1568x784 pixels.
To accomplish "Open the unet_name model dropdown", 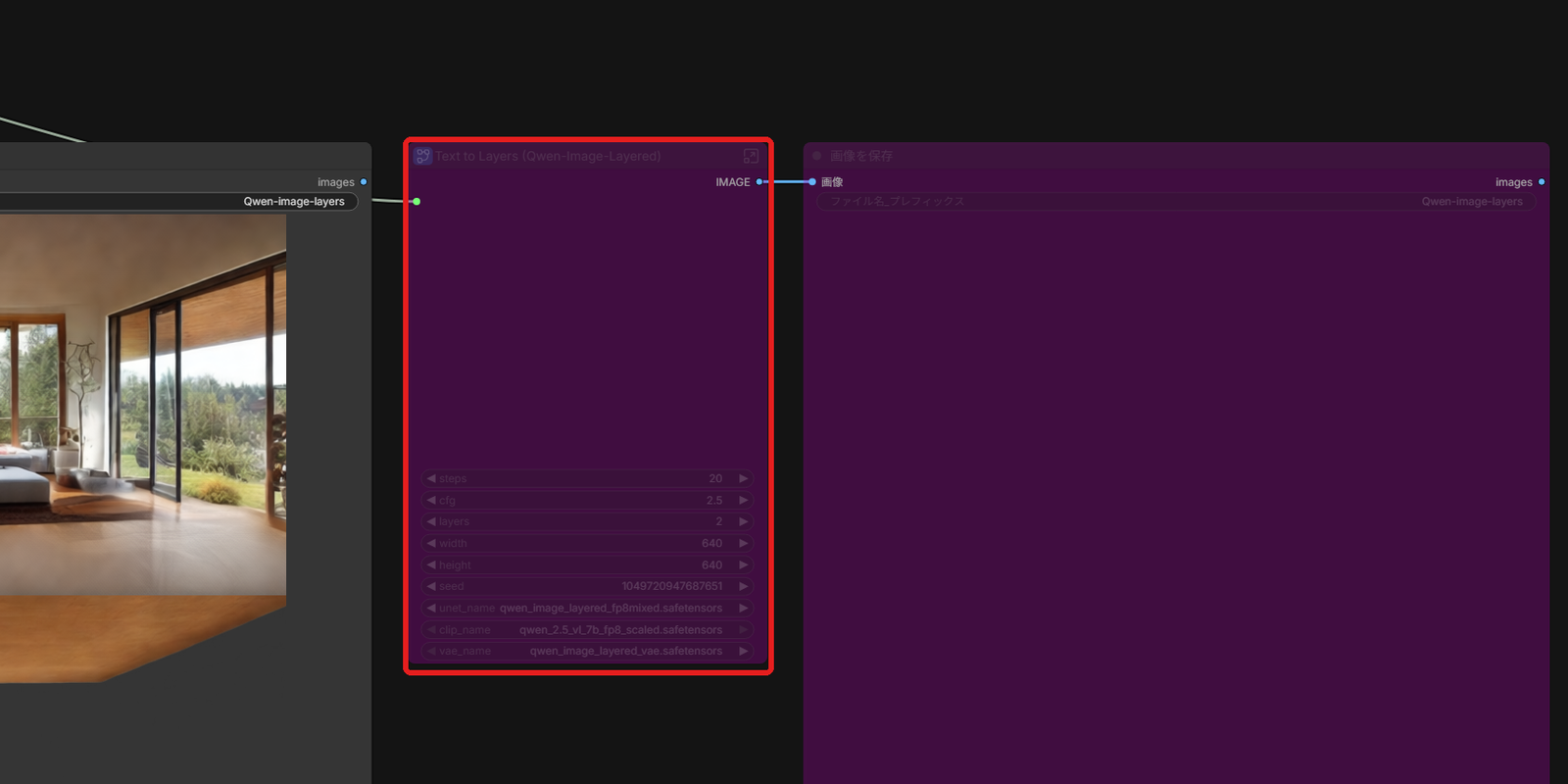I will (588, 608).
